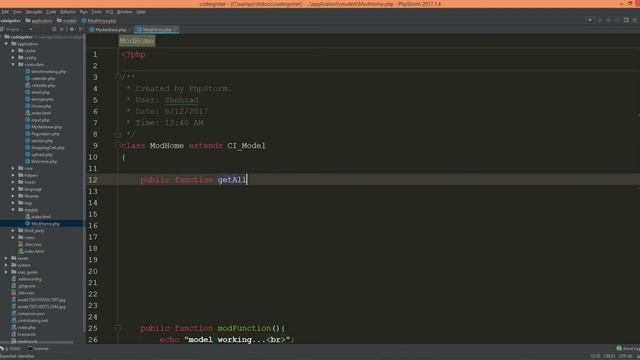The width and height of the screenshot is (640, 360).
Task: Click the application breadcrumb in navigation bar
Action: (39, 20)
